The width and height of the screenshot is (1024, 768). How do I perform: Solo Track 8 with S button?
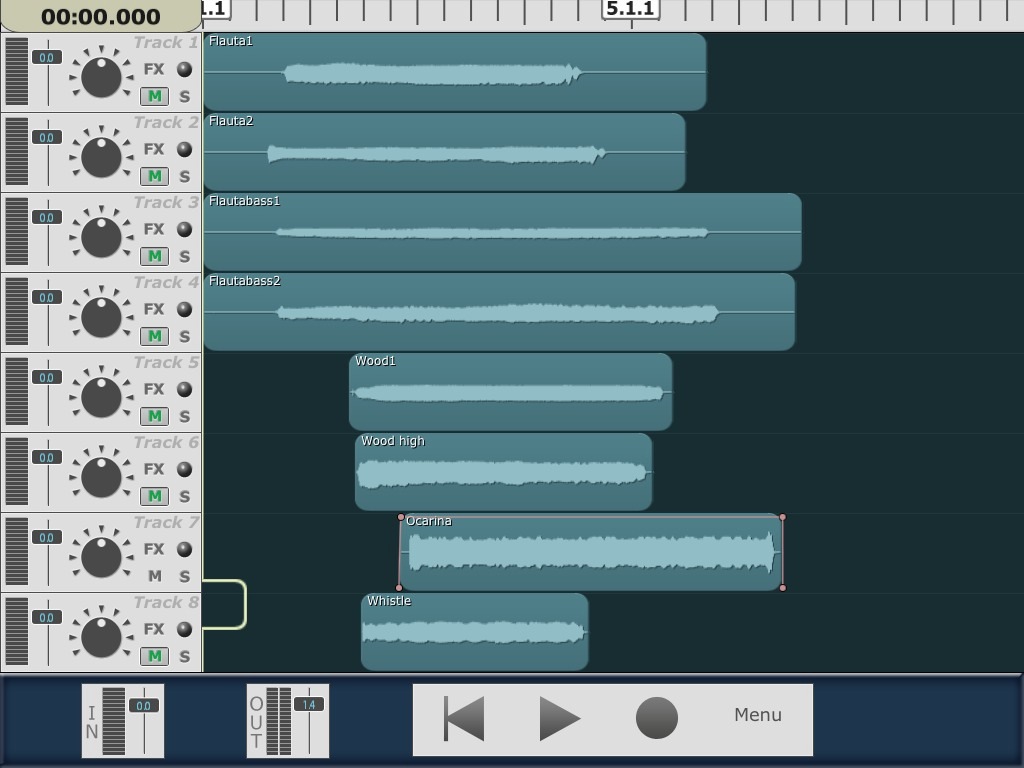click(185, 657)
